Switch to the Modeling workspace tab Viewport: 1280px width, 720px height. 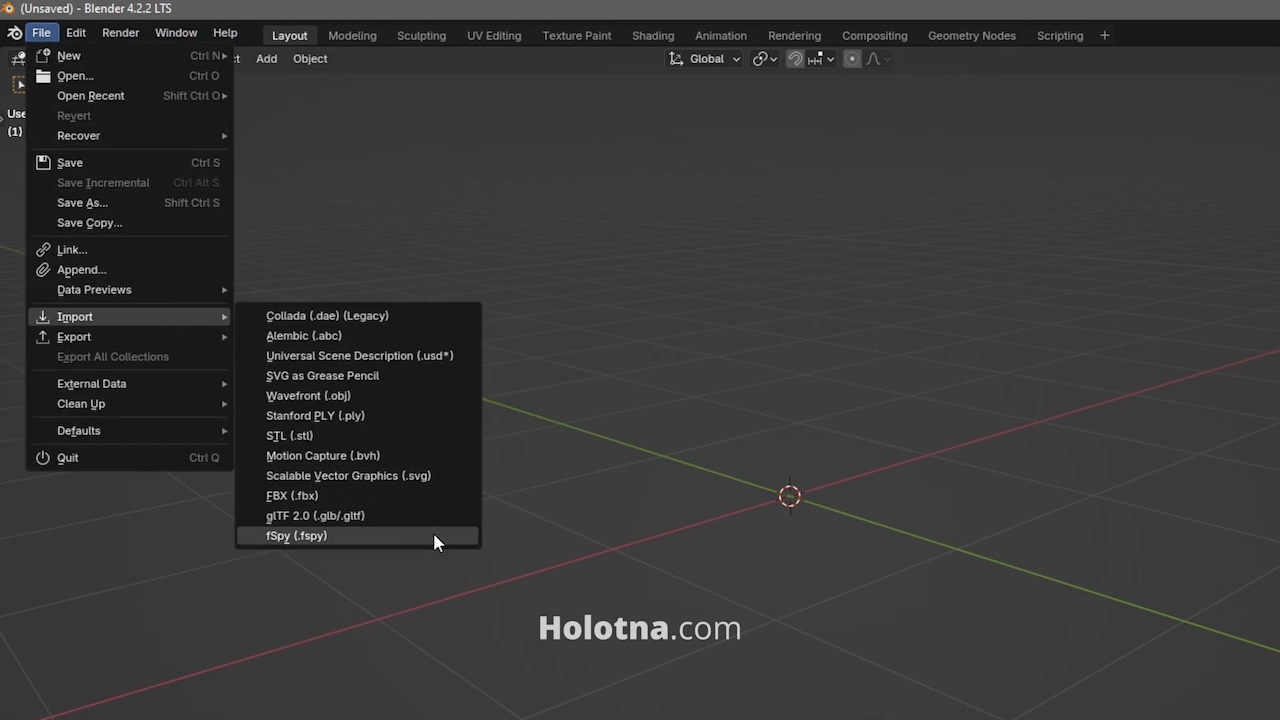(352, 35)
